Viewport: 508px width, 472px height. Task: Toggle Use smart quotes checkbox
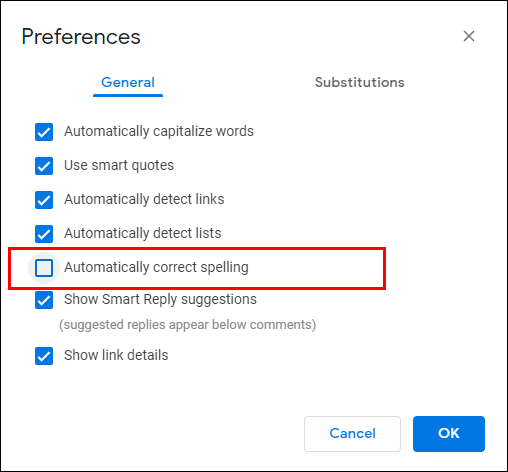point(44,166)
